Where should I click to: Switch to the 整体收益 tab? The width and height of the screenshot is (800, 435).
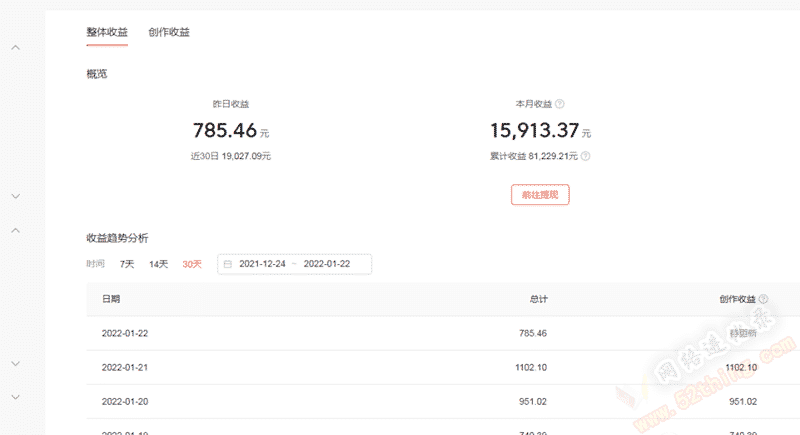click(107, 32)
